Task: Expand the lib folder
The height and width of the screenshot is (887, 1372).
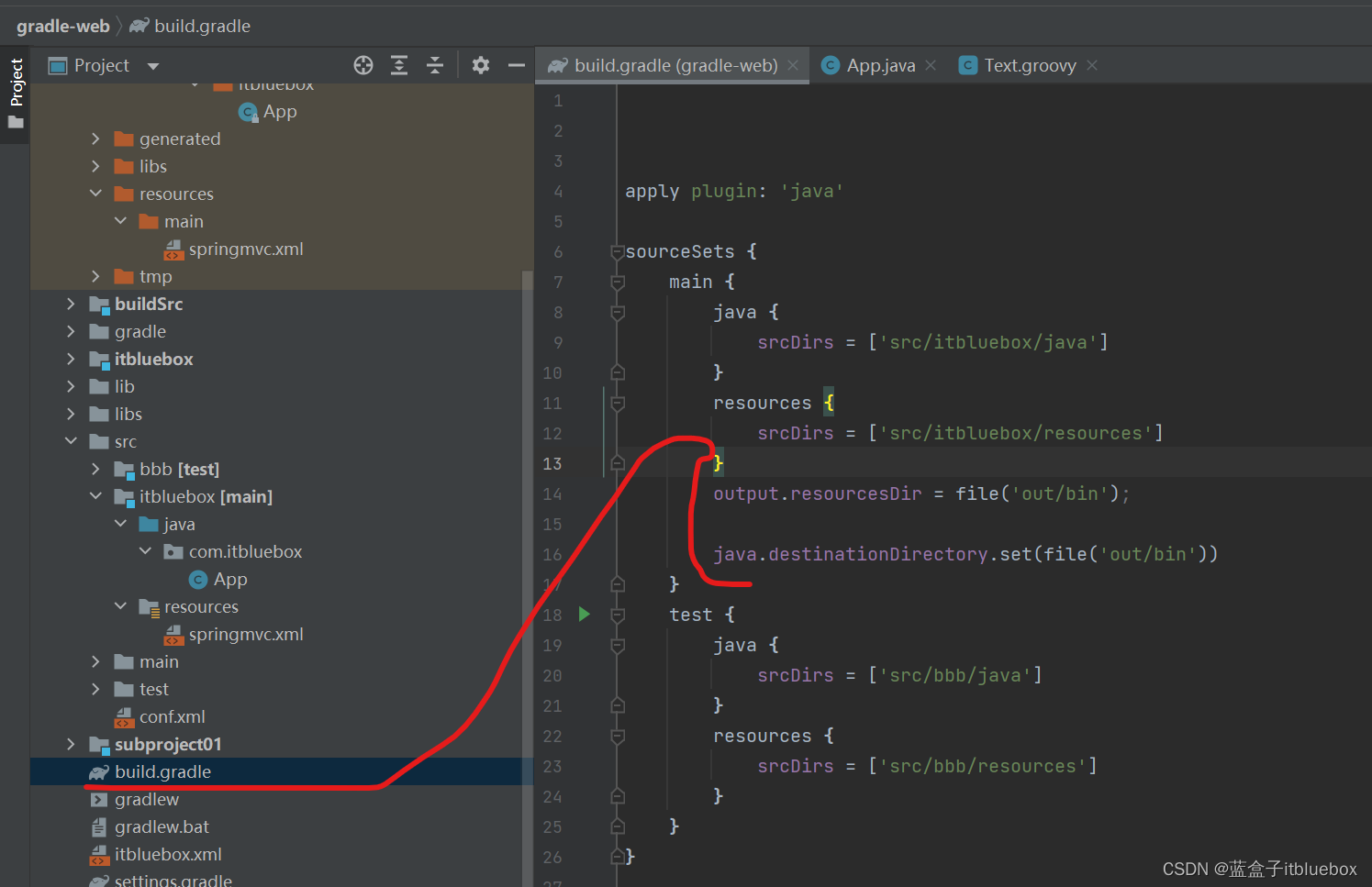Action: tap(71, 386)
